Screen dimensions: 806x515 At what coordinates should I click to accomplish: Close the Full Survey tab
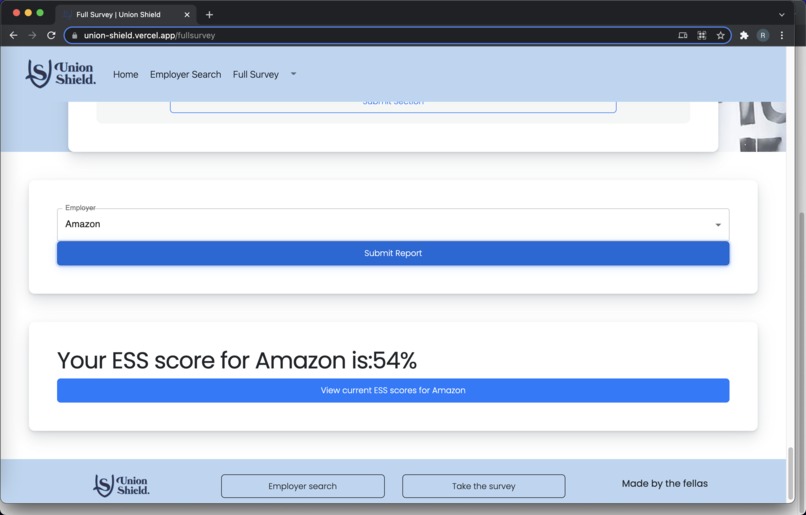coord(187,14)
